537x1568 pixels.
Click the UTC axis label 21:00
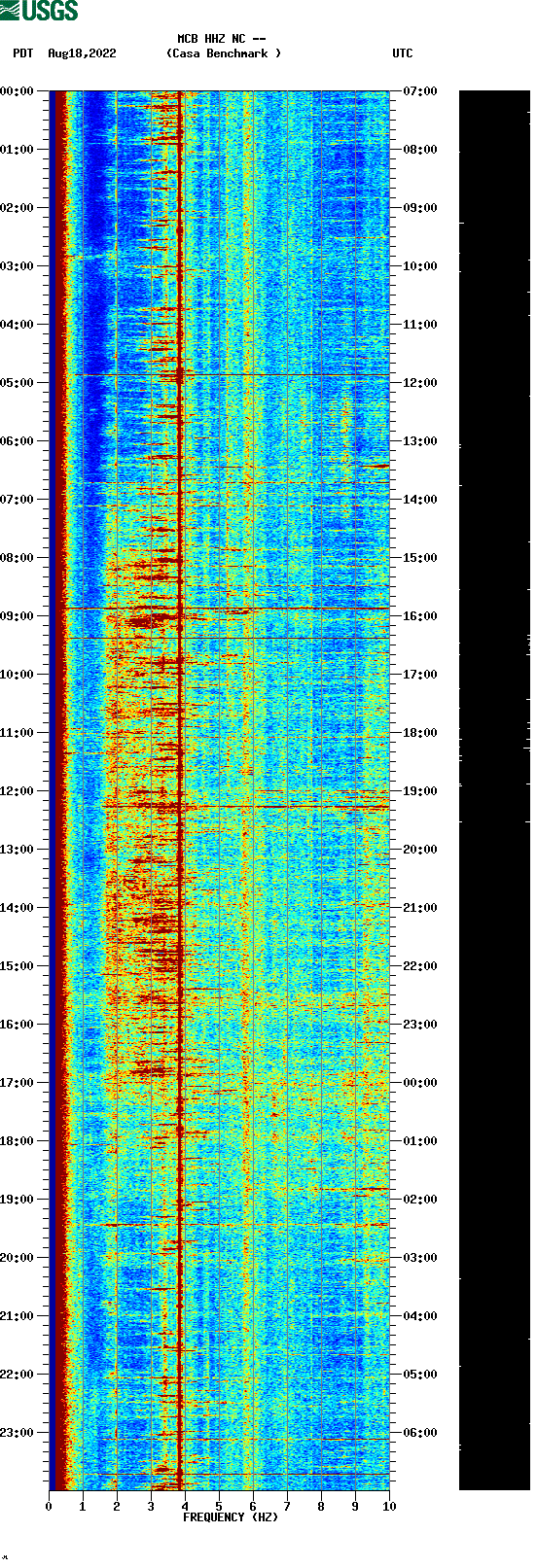click(x=420, y=908)
